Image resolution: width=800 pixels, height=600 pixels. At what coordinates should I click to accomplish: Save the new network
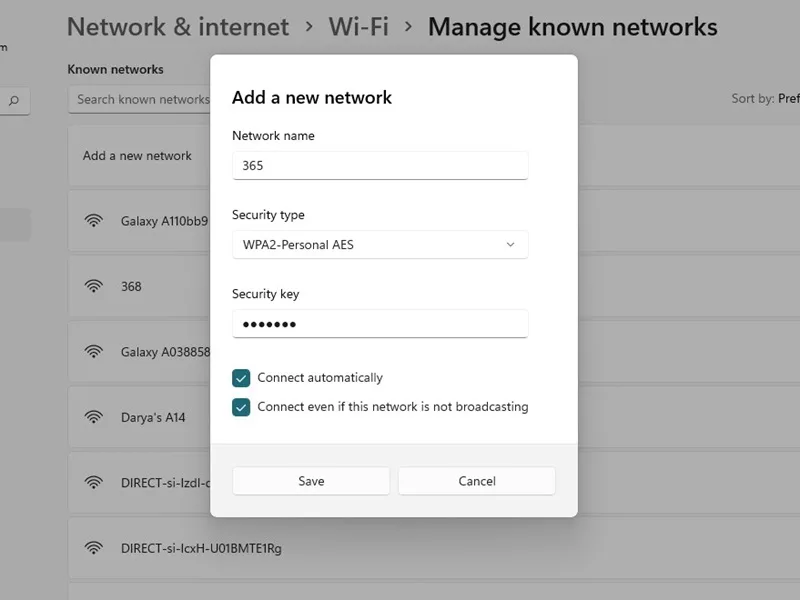point(311,481)
